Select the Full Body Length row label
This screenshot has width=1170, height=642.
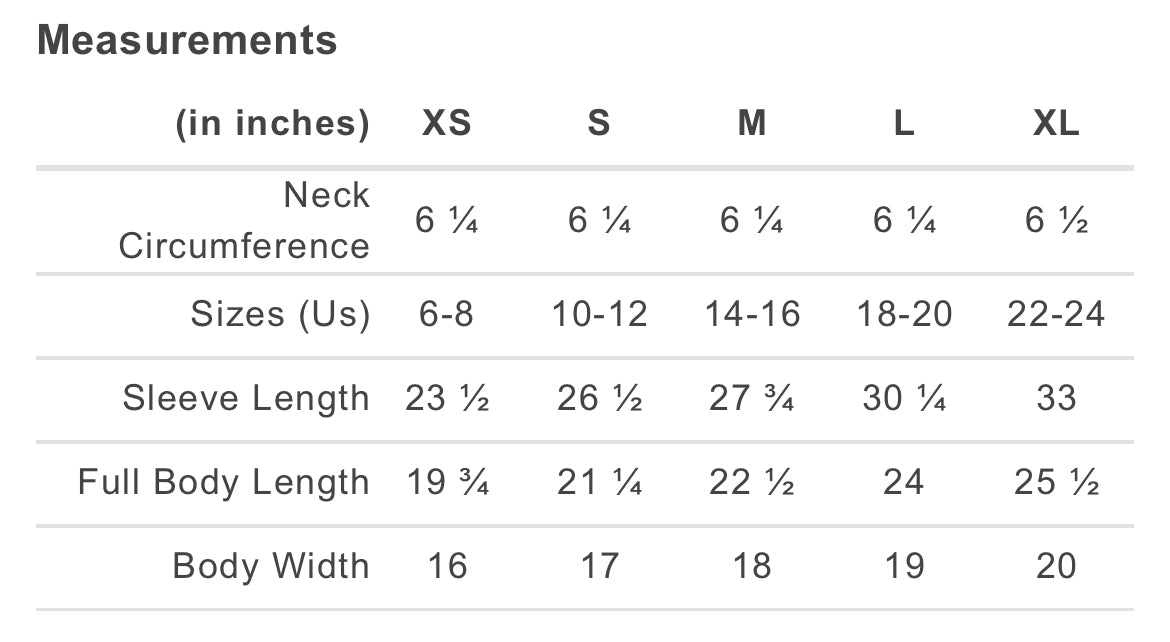[x=224, y=482]
